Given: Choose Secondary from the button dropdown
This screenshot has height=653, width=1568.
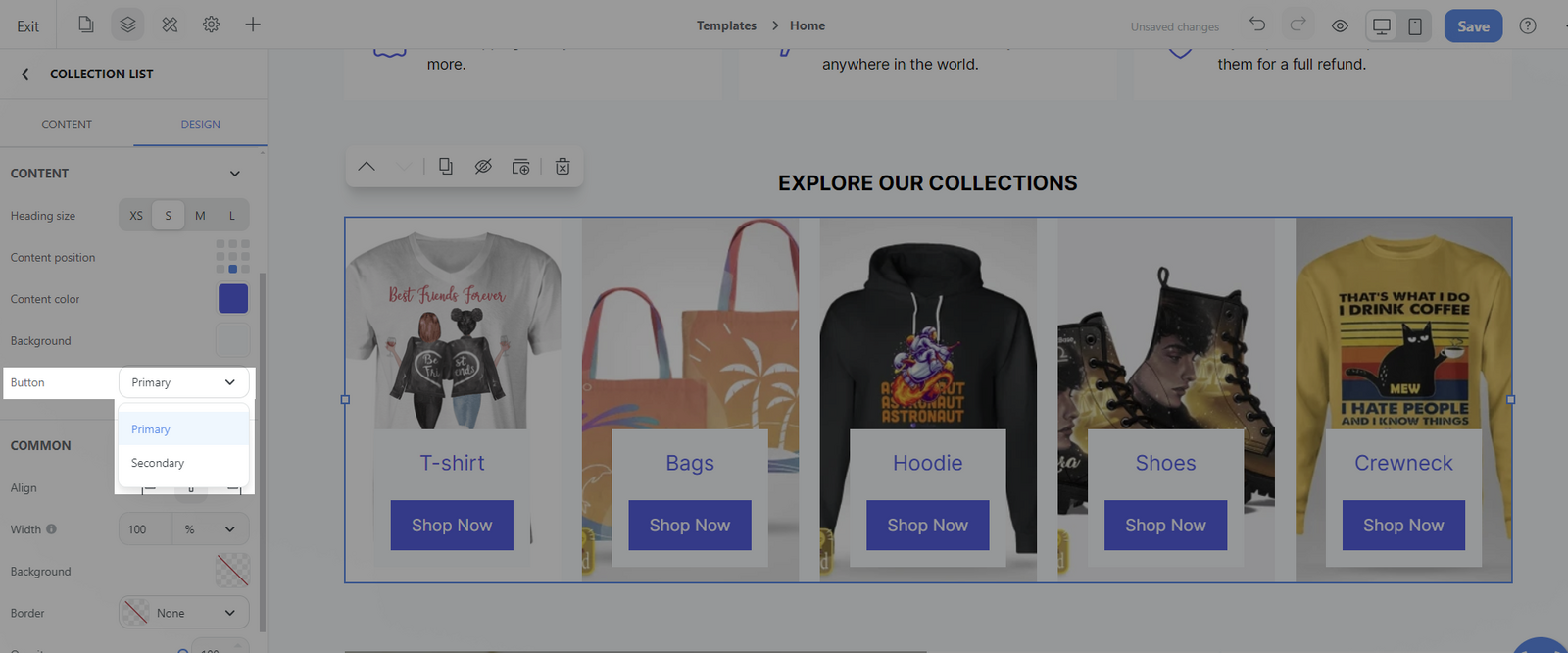Looking at the screenshot, I should [x=183, y=463].
